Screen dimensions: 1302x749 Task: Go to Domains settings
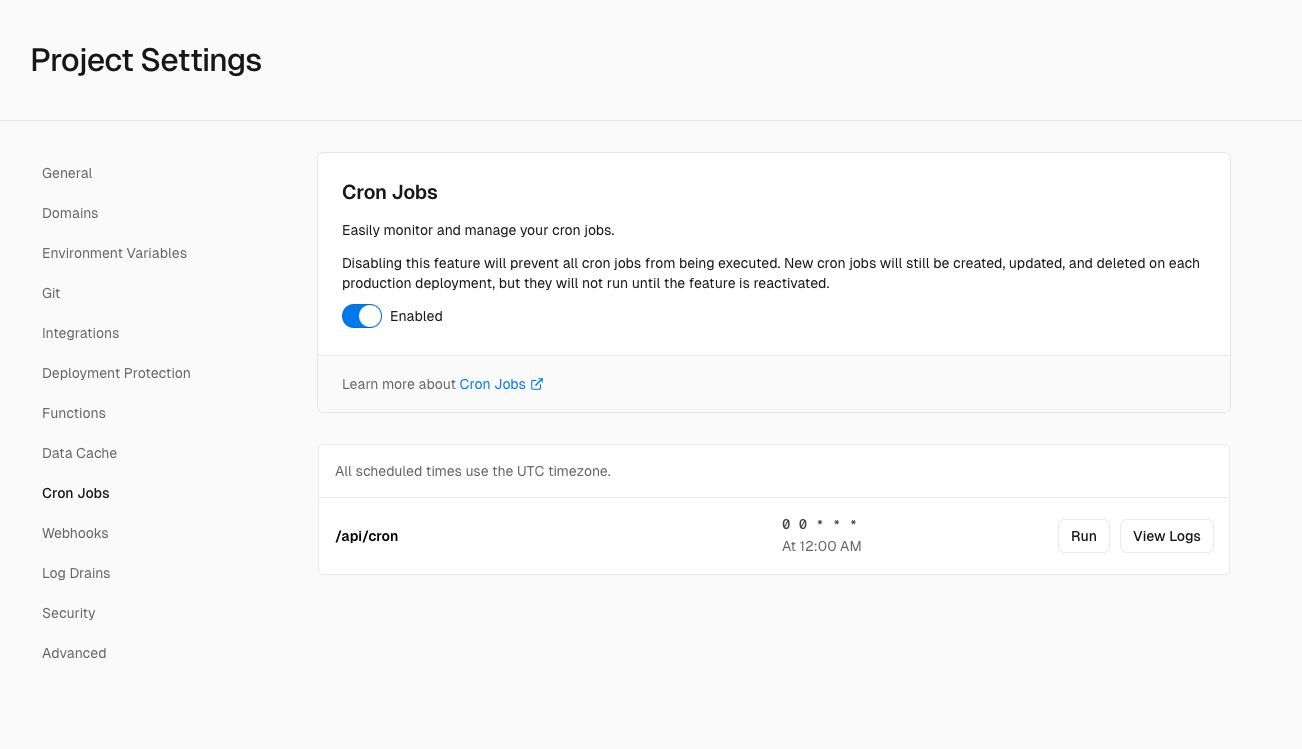pos(70,213)
